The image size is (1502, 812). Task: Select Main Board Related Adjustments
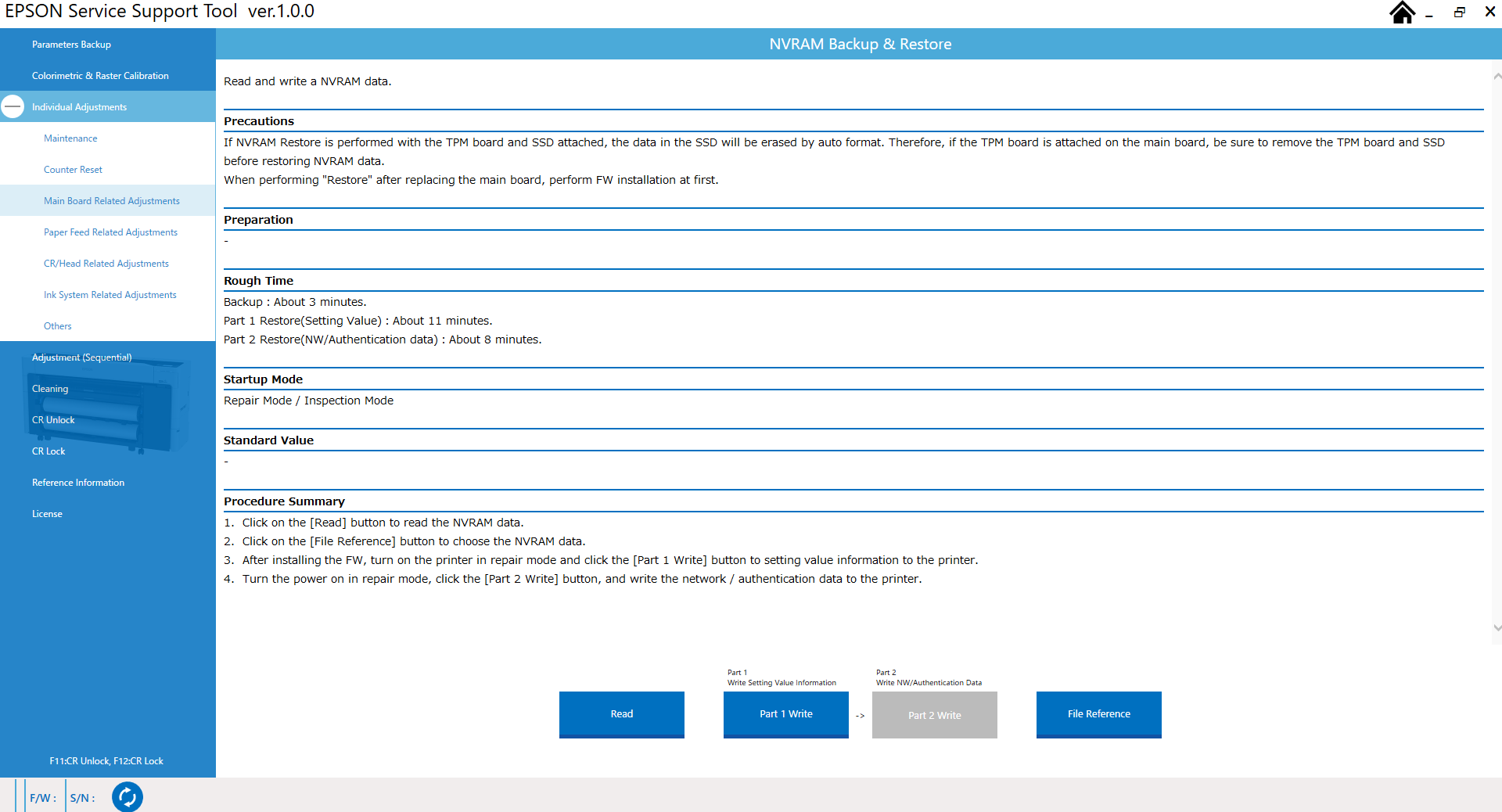point(108,201)
